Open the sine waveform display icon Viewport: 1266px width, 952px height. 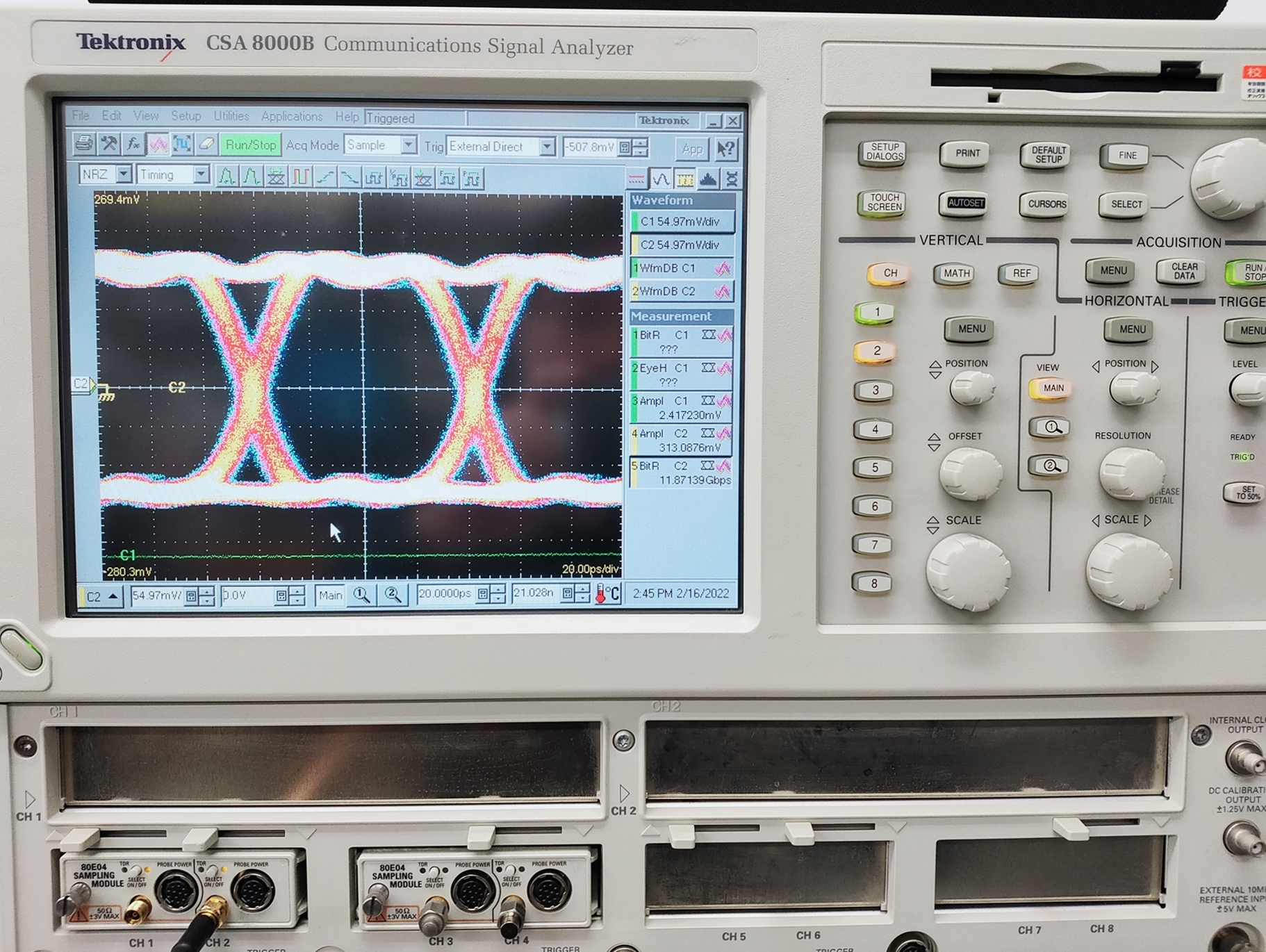pos(660,180)
